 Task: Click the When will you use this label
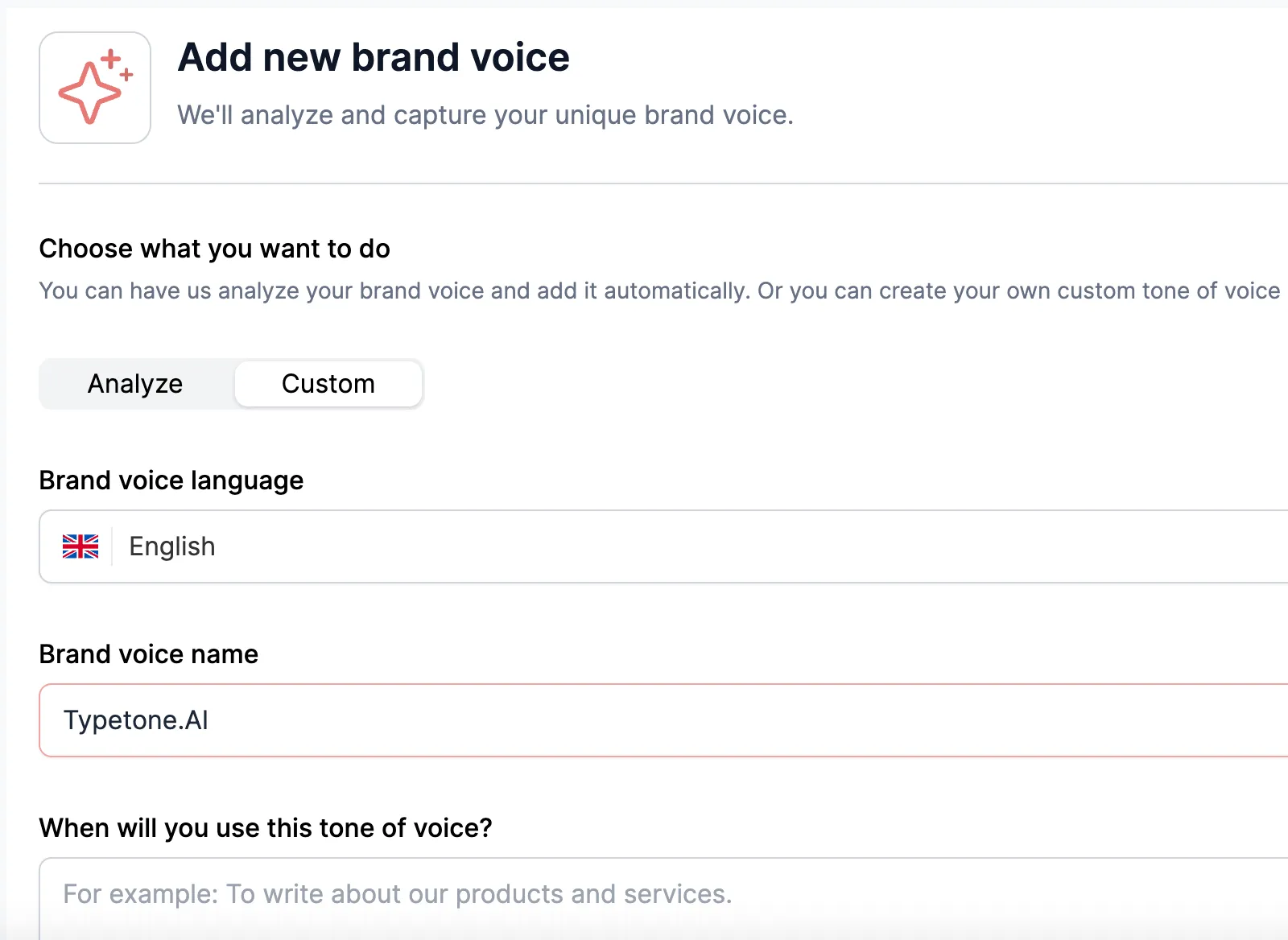click(x=266, y=828)
